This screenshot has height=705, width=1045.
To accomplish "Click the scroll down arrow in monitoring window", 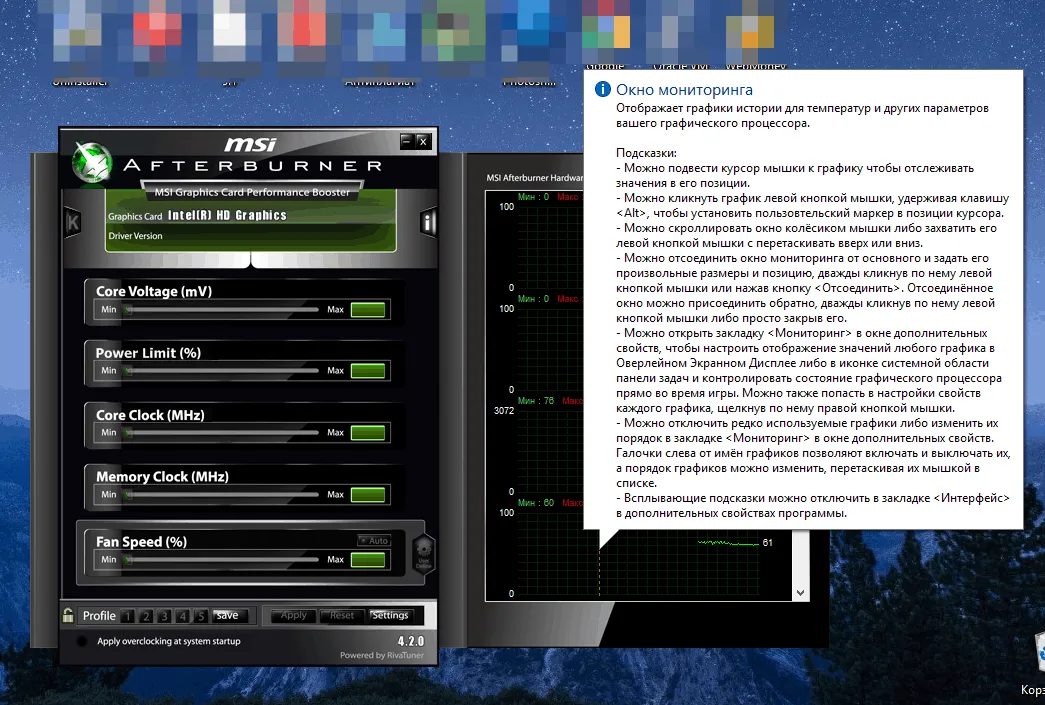I will pos(799,593).
